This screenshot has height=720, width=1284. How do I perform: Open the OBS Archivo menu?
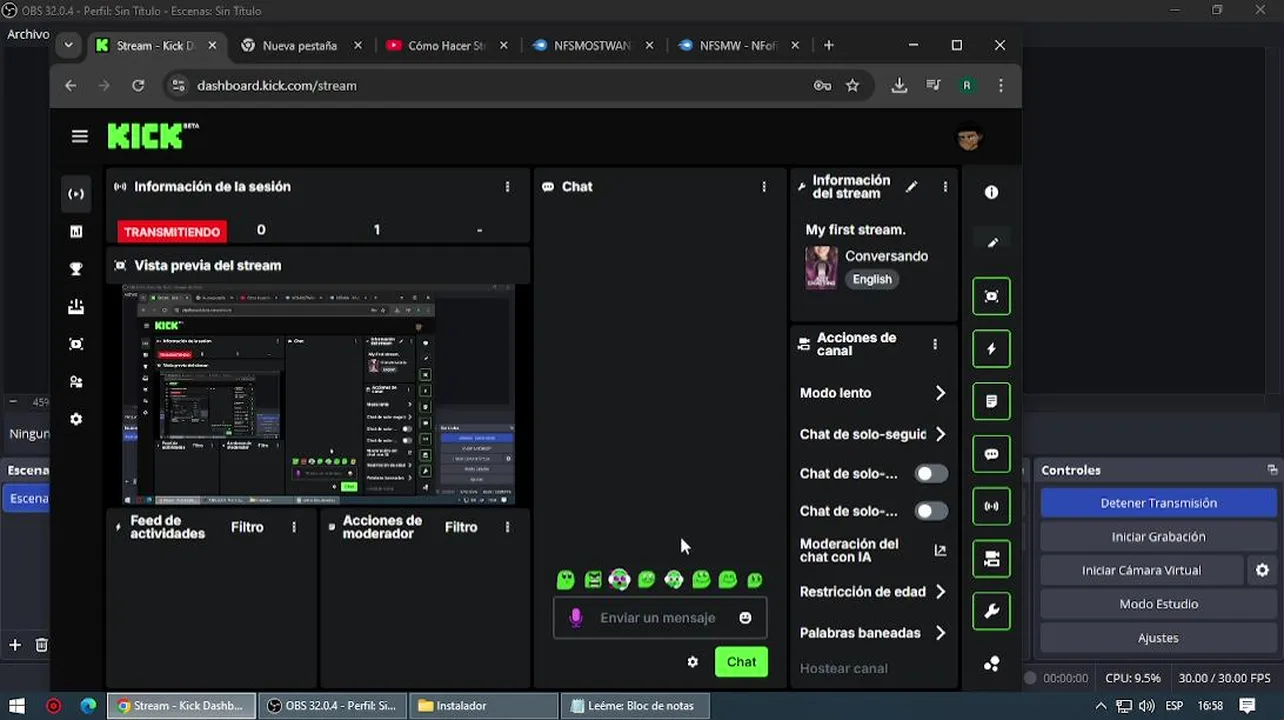28,34
